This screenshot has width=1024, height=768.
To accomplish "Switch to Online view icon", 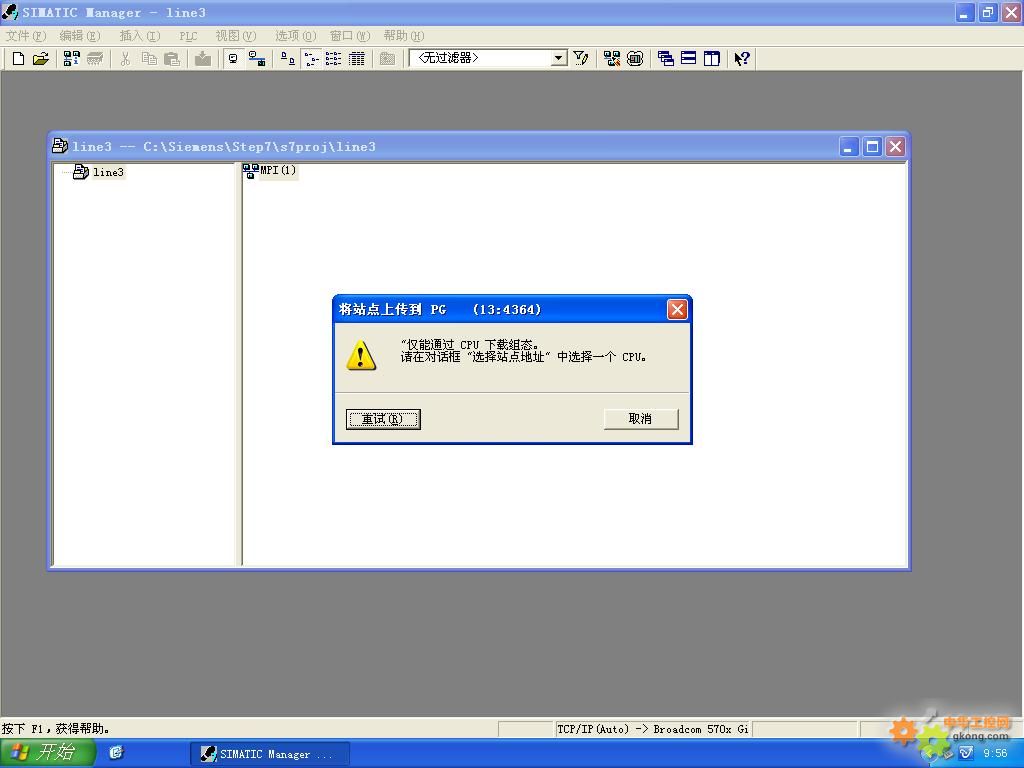I will coord(257,59).
